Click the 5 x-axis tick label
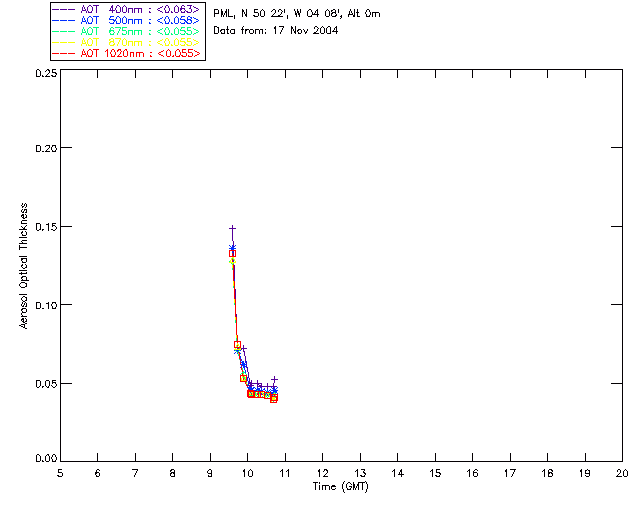This screenshot has height=512, width=640. point(60,473)
